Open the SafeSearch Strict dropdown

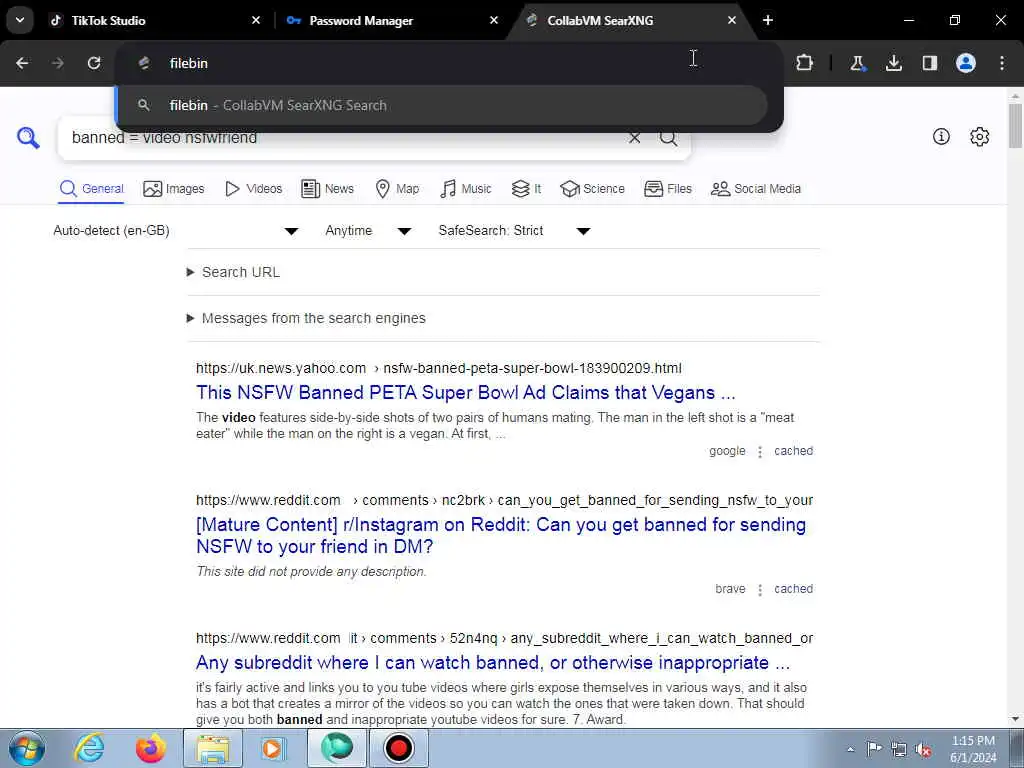click(515, 231)
